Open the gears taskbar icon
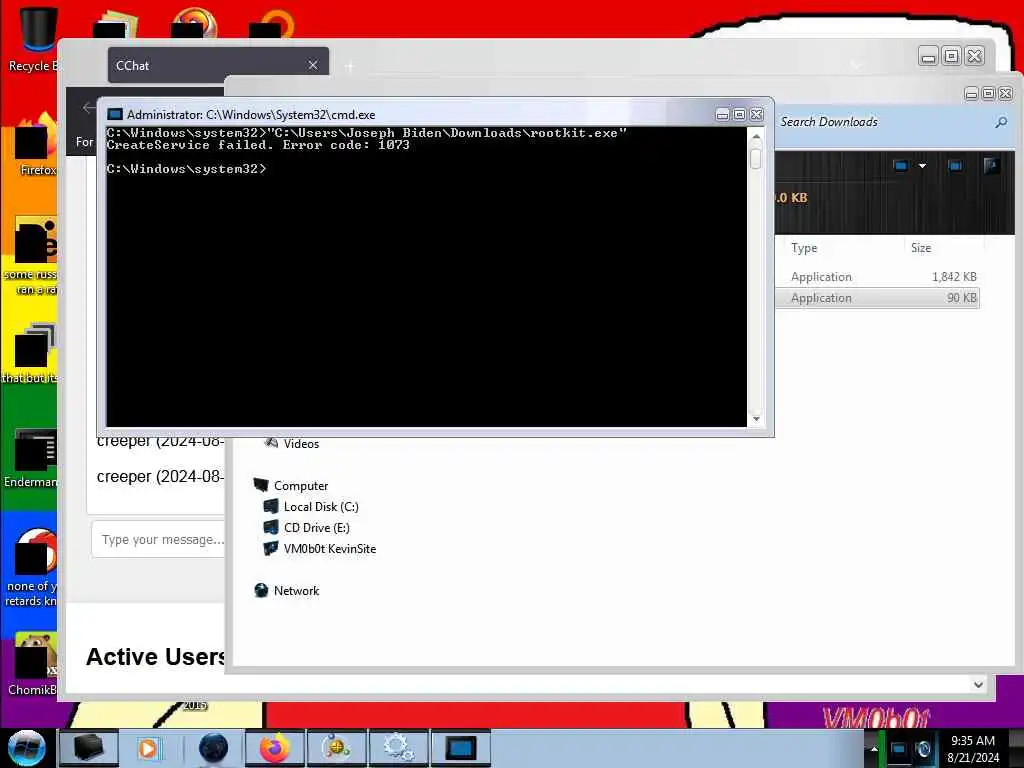 [x=398, y=748]
